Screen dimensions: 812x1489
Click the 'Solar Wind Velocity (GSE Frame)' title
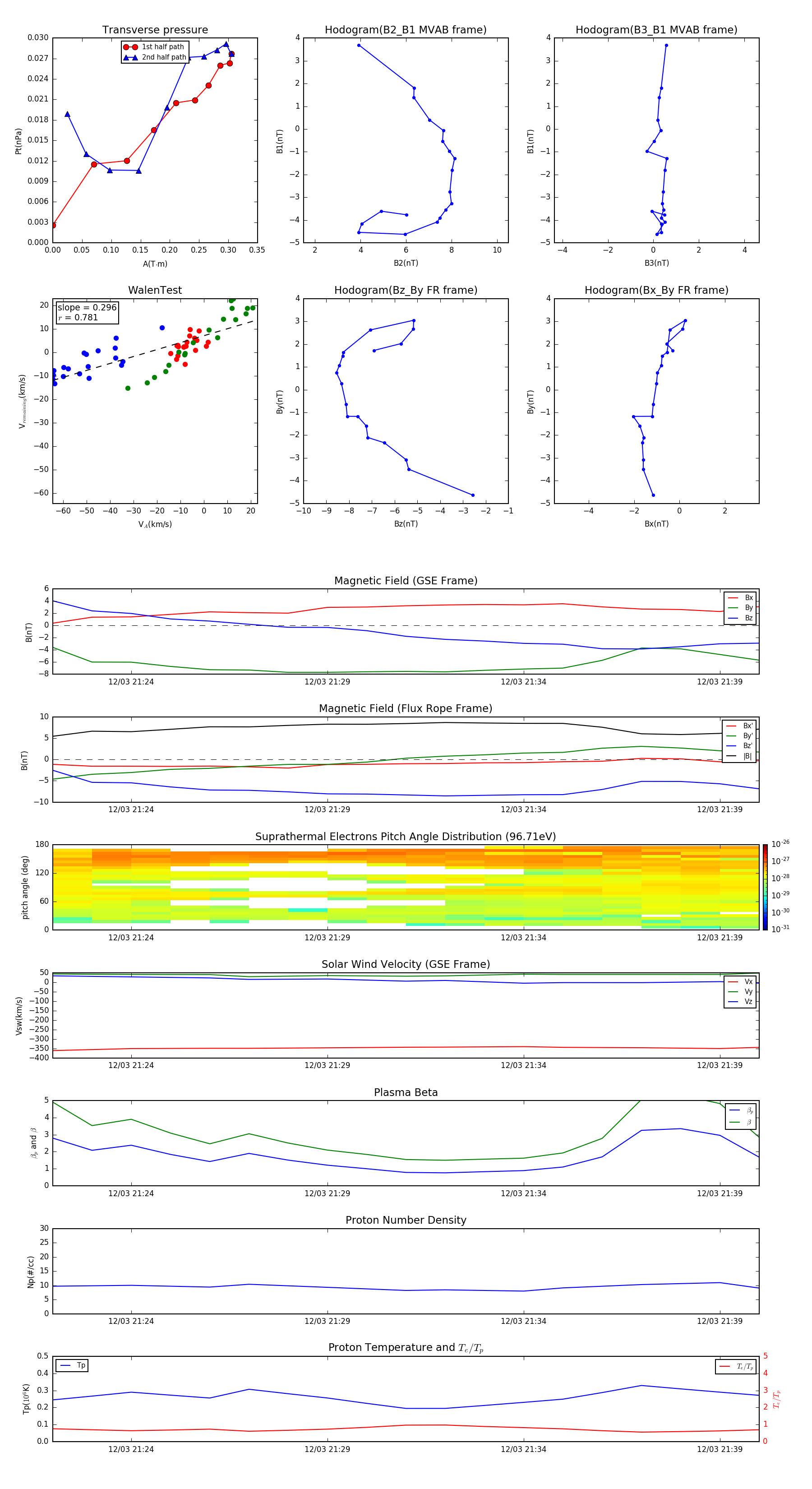[x=406, y=964]
